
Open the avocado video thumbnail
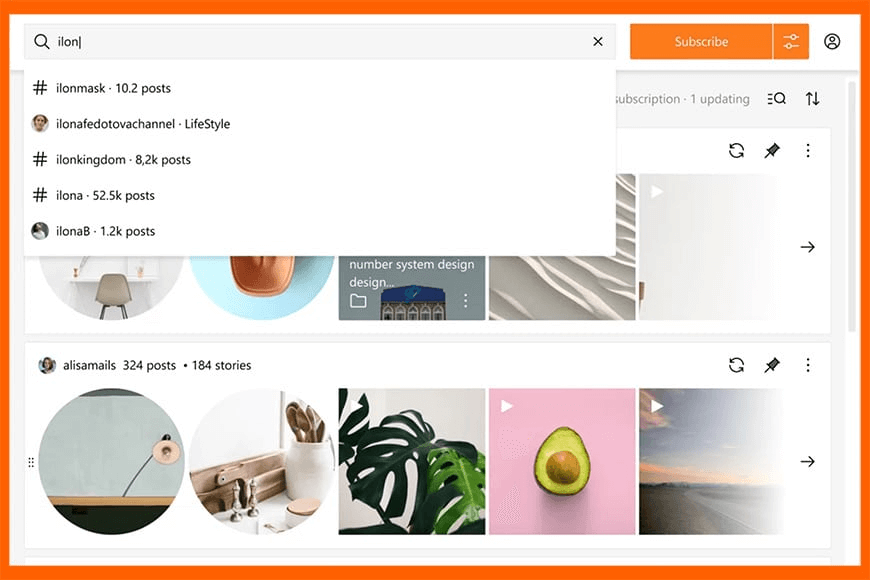tap(562, 461)
